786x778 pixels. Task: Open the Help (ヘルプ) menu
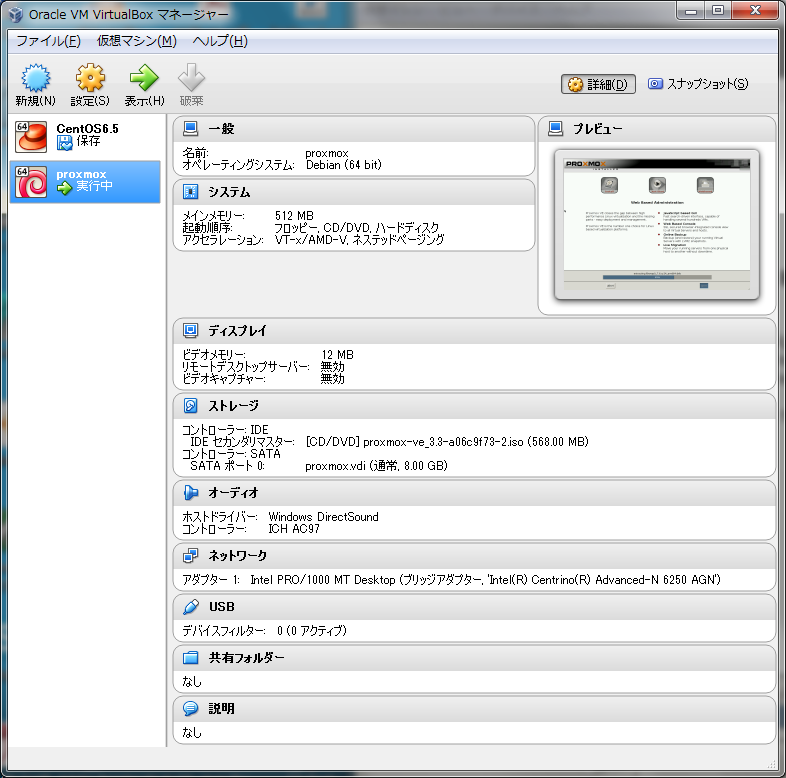click(x=220, y=41)
